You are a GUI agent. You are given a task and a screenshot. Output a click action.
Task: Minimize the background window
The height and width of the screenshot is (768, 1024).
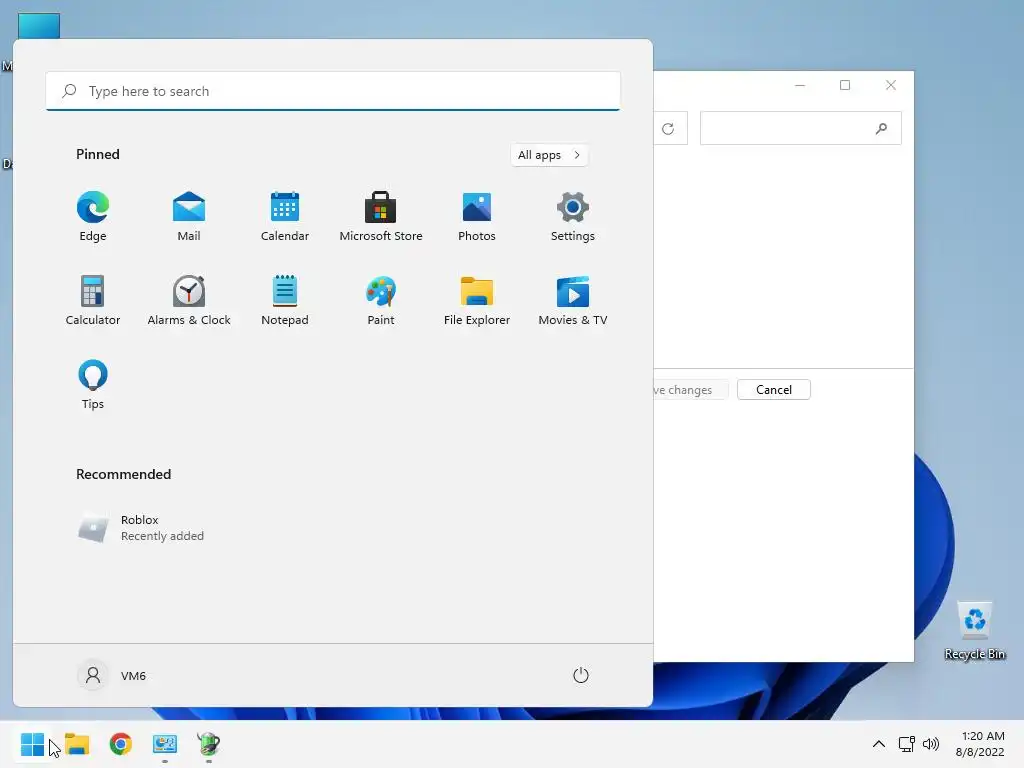tap(800, 85)
